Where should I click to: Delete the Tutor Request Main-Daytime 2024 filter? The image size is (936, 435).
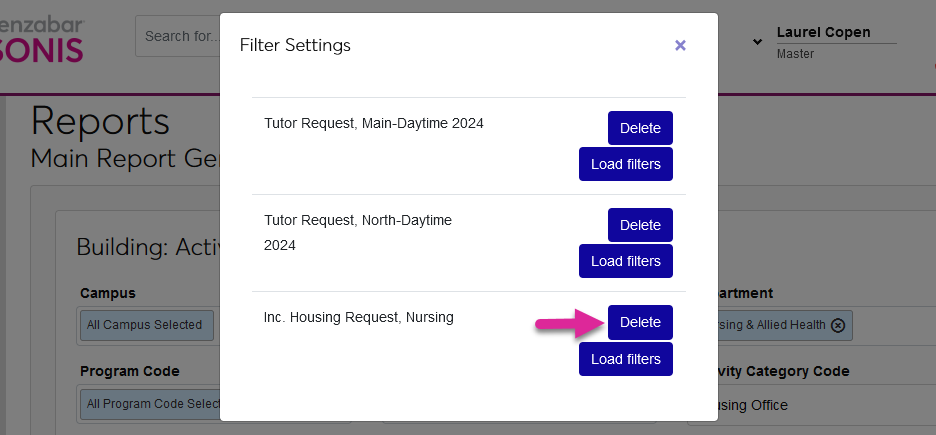(x=640, y=128)
